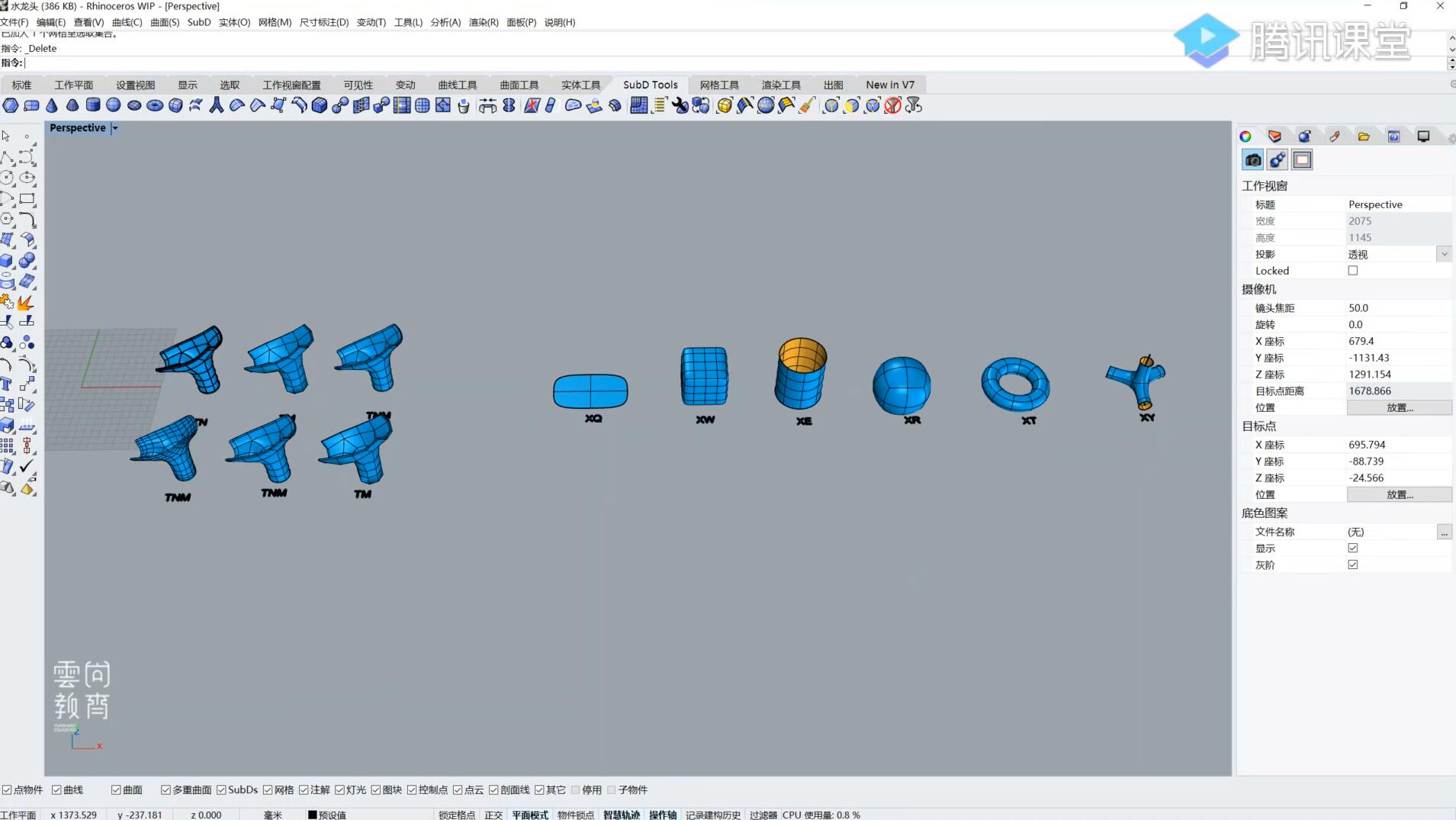
Task: Select the circle drawing tool
Action: click(x=7, y=178)
